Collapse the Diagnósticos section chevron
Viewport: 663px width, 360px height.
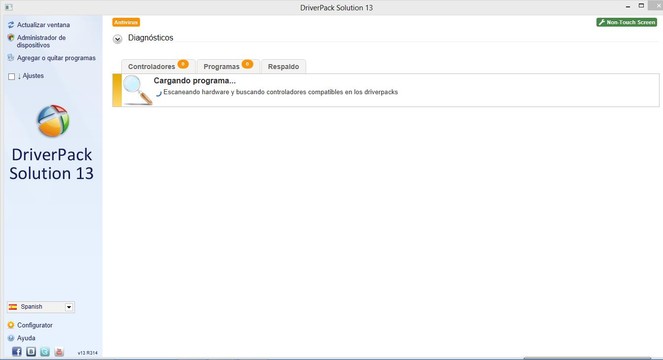(118, 39)
